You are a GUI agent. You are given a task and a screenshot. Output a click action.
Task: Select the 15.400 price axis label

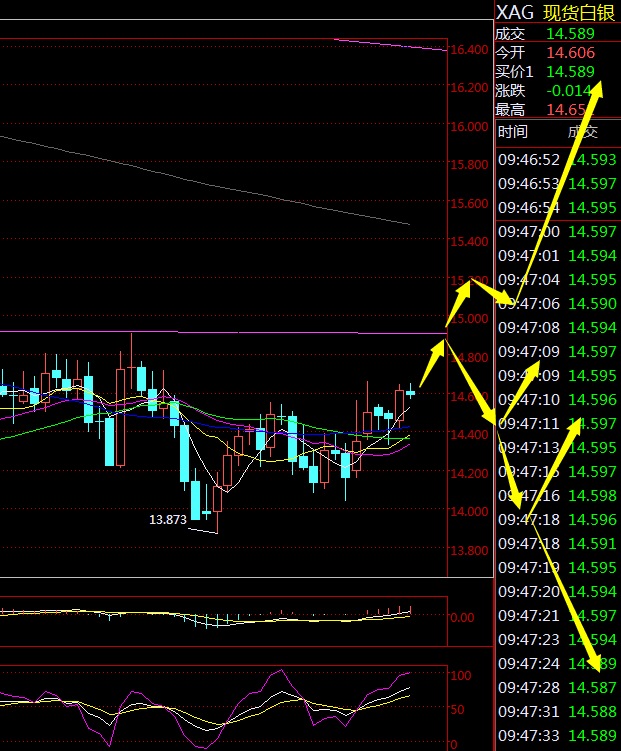tap(469, 242)
